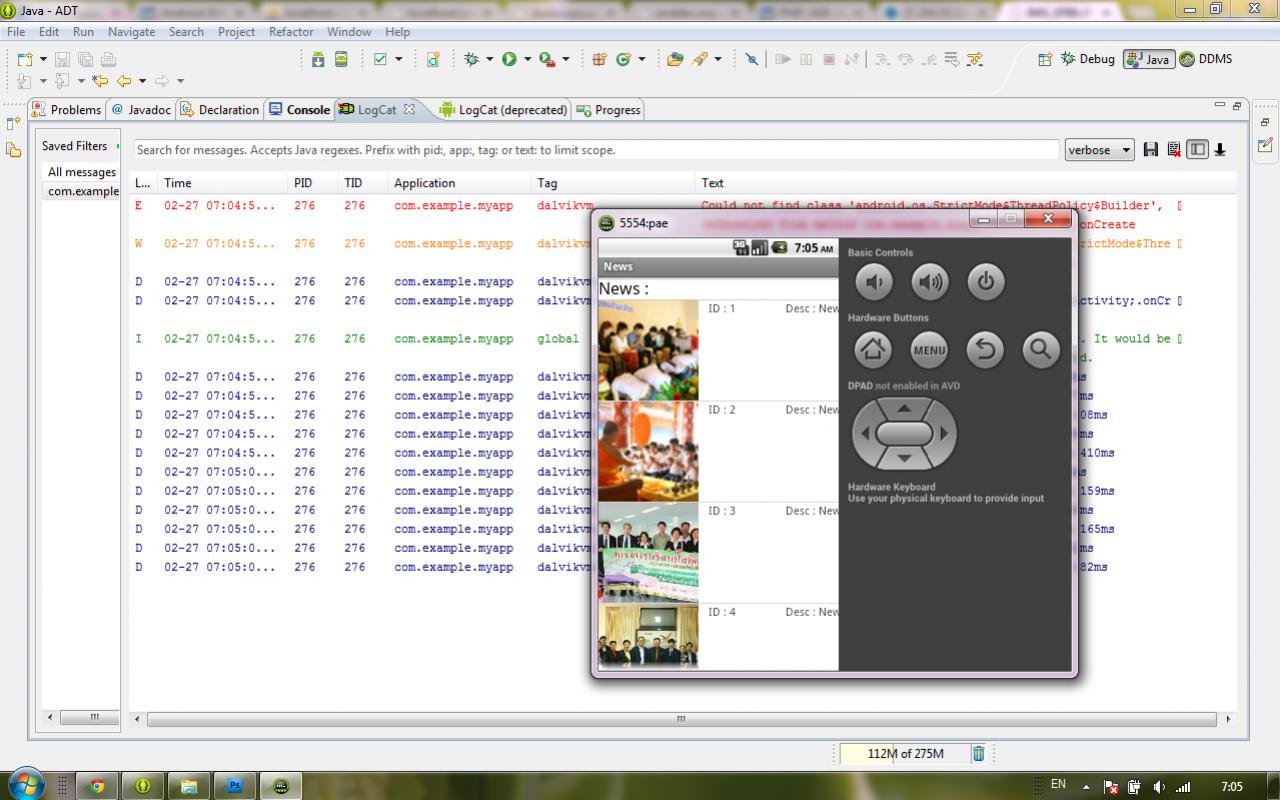This screenshot has height=800, width=1280.
Task: Run garbage collector trash icon
Action: coord(979,754)
